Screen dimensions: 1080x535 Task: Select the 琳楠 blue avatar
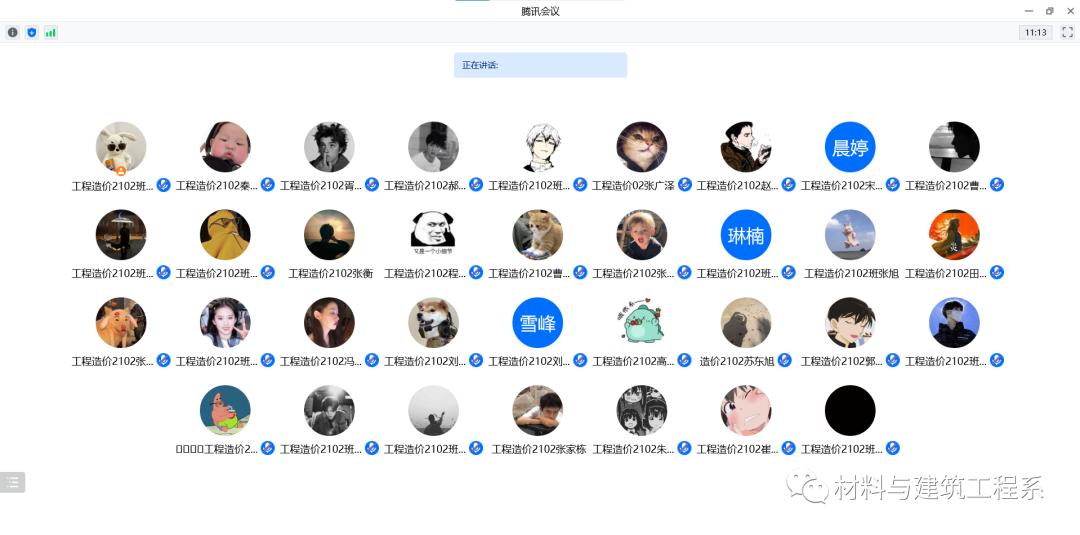click(x=746, y=235)
